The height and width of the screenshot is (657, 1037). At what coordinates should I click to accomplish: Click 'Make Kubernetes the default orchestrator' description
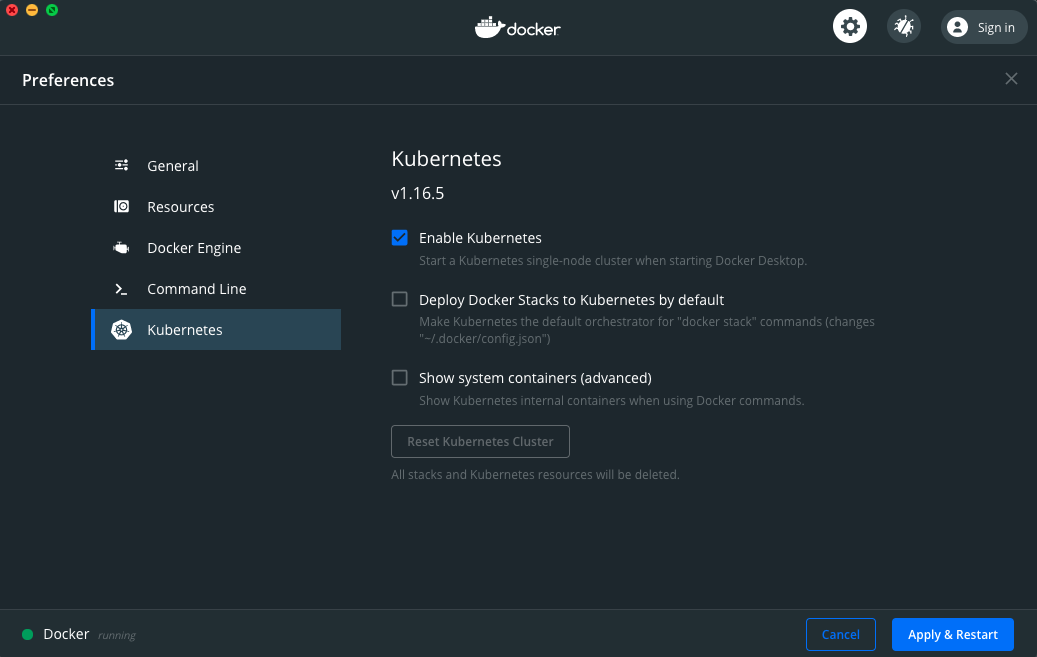[x=646, y=330]
